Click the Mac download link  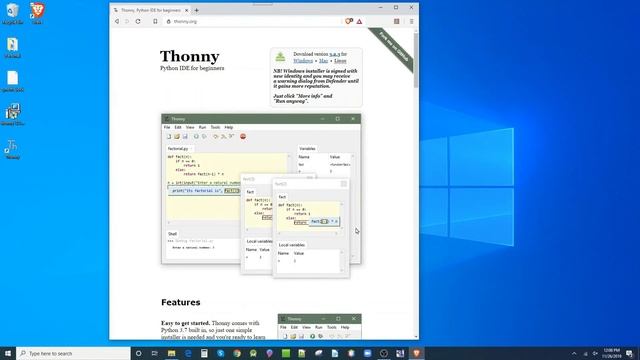(x=323, y=61)
